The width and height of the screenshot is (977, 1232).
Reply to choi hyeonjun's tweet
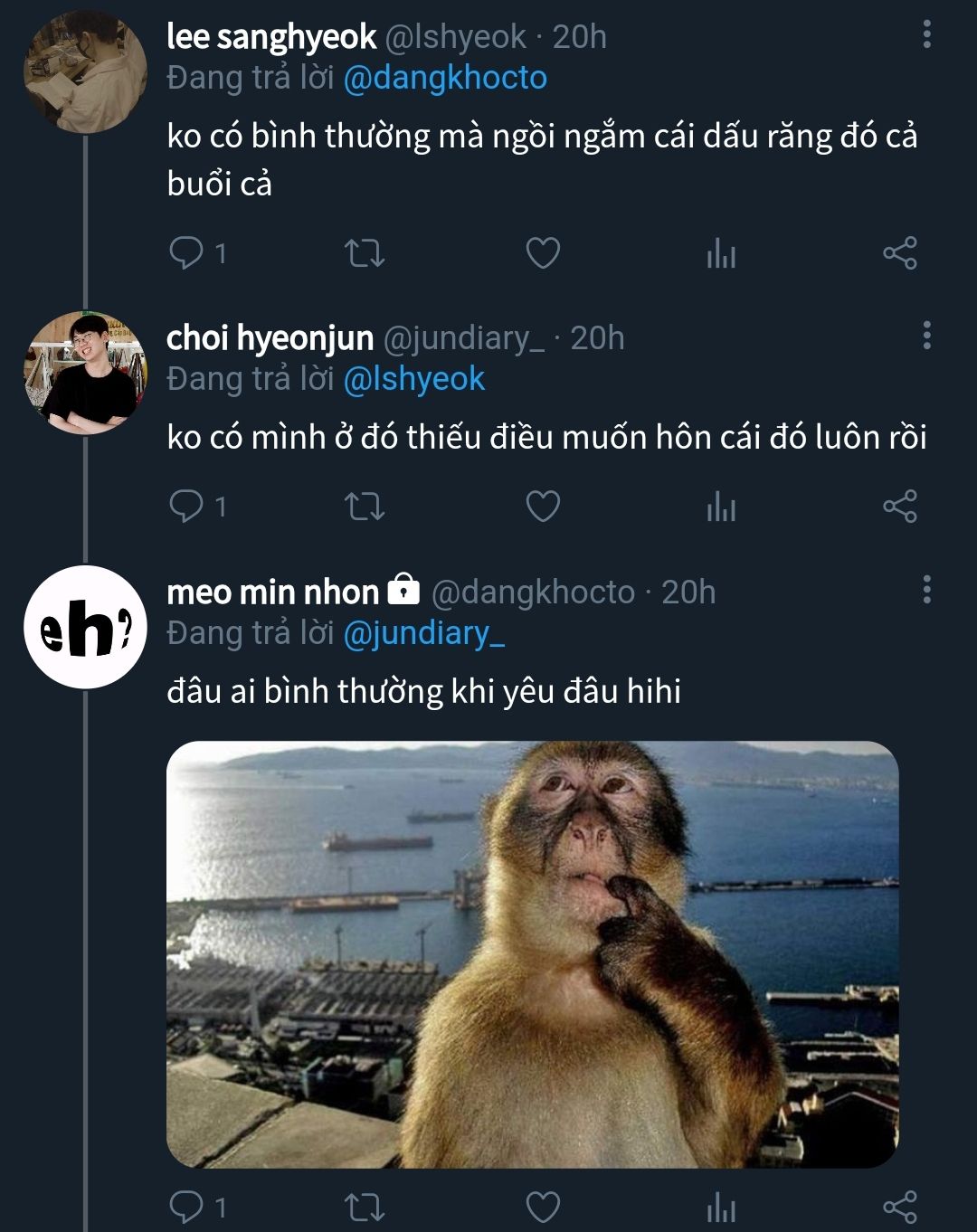click(x=186, y=506)
